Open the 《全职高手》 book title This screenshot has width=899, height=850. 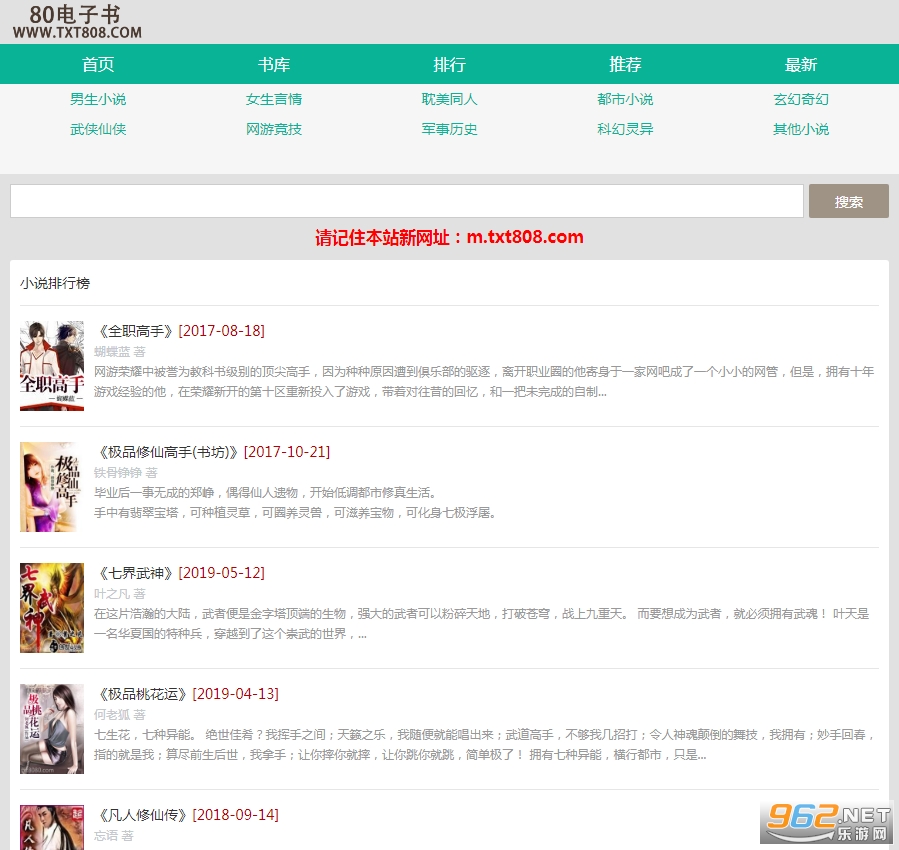click(136, 331)
